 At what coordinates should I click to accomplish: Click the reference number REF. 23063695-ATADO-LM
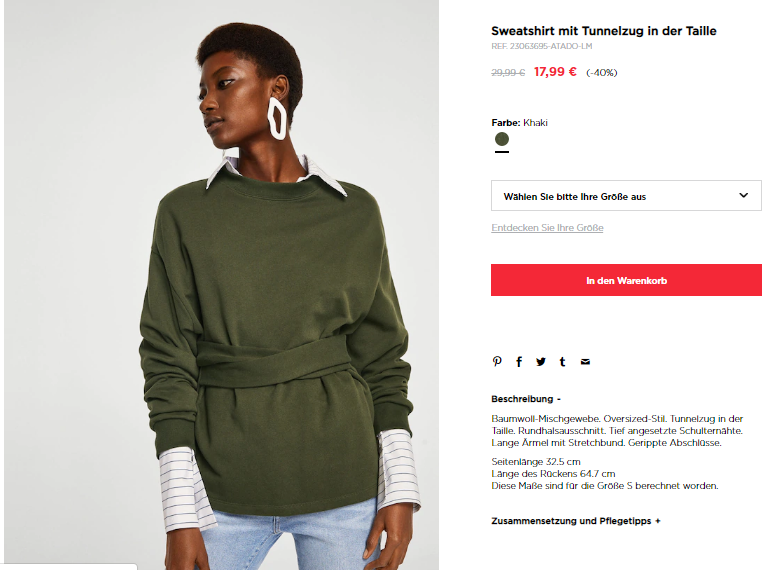[541, 46]
